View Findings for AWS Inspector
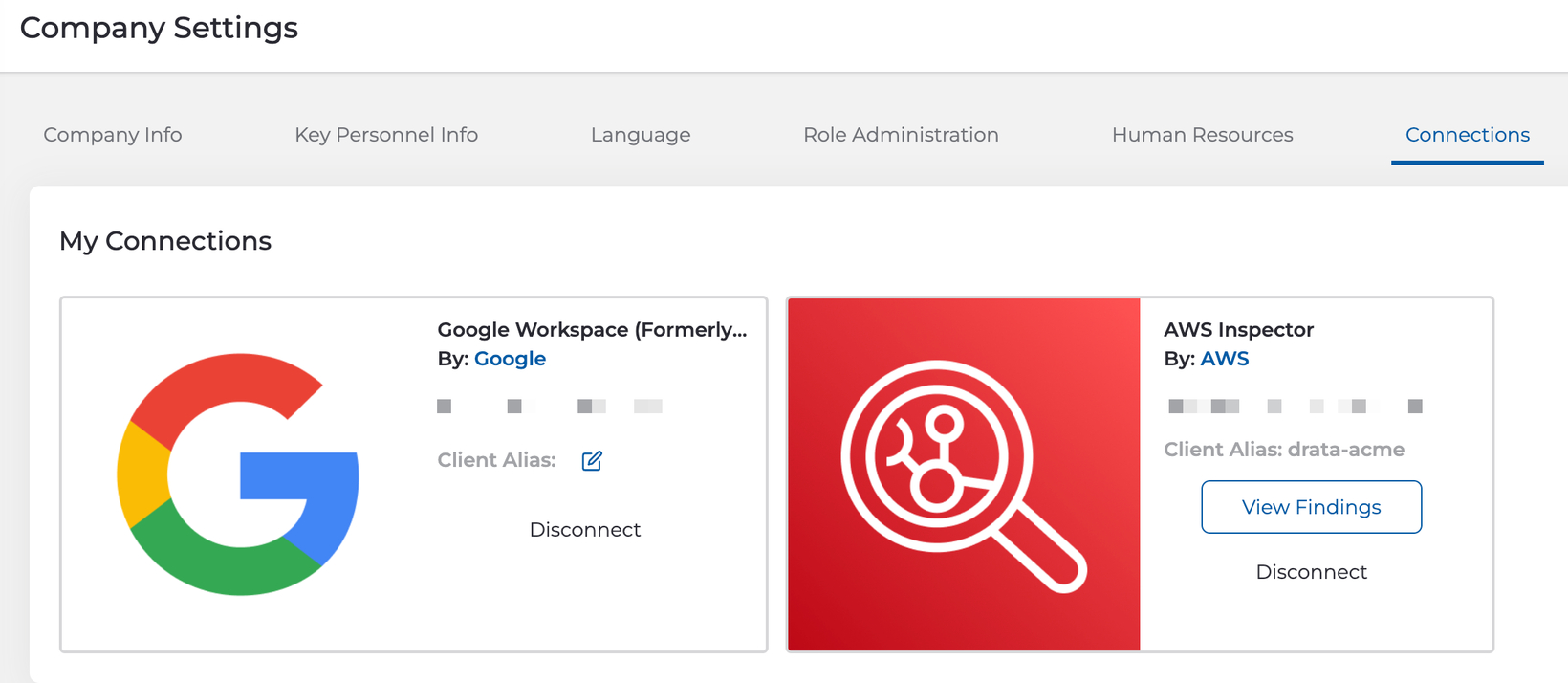The image size is (1568, 683). click(x=1312, y=507)
